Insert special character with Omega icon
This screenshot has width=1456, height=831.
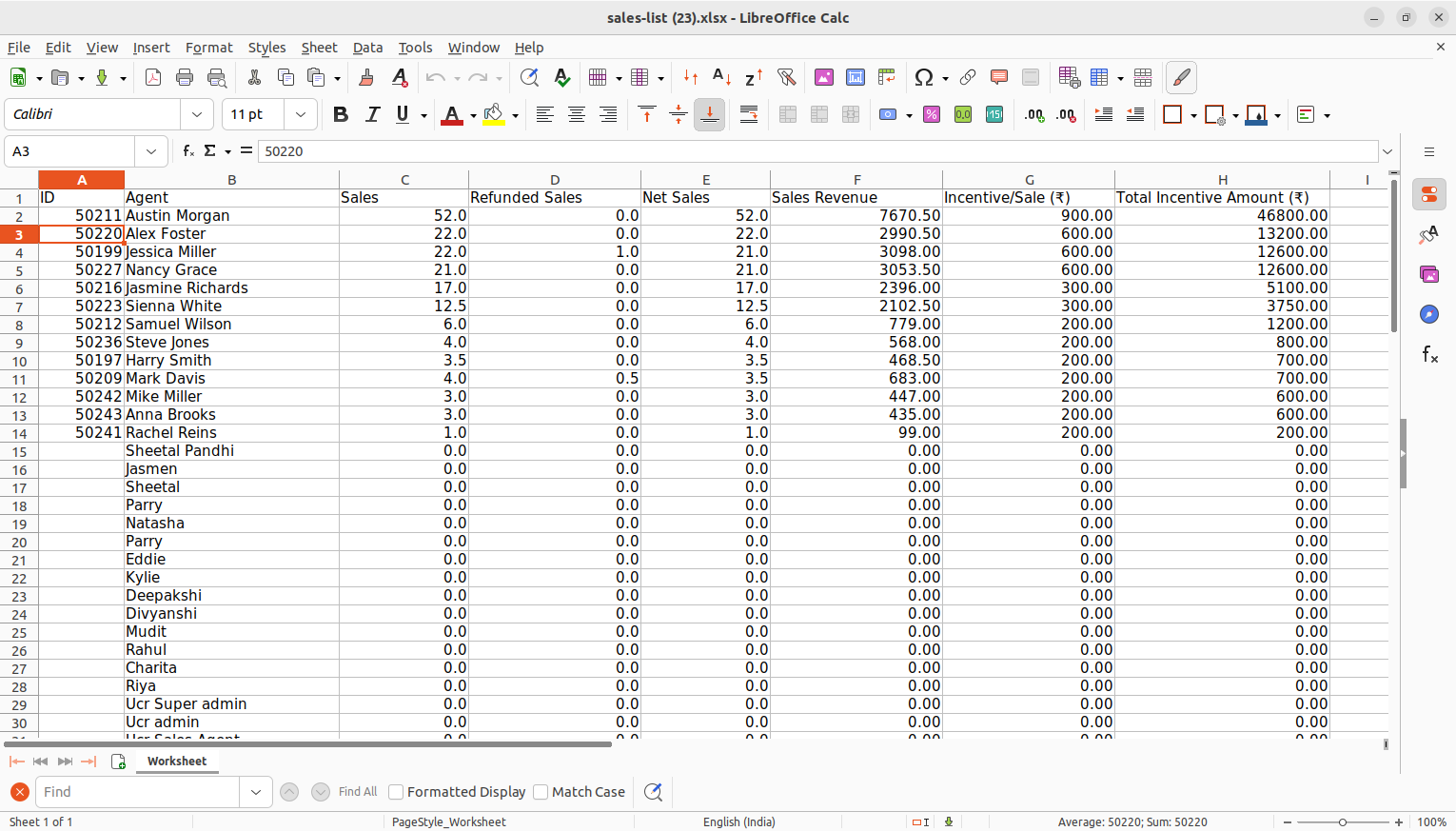click(922, 78)
